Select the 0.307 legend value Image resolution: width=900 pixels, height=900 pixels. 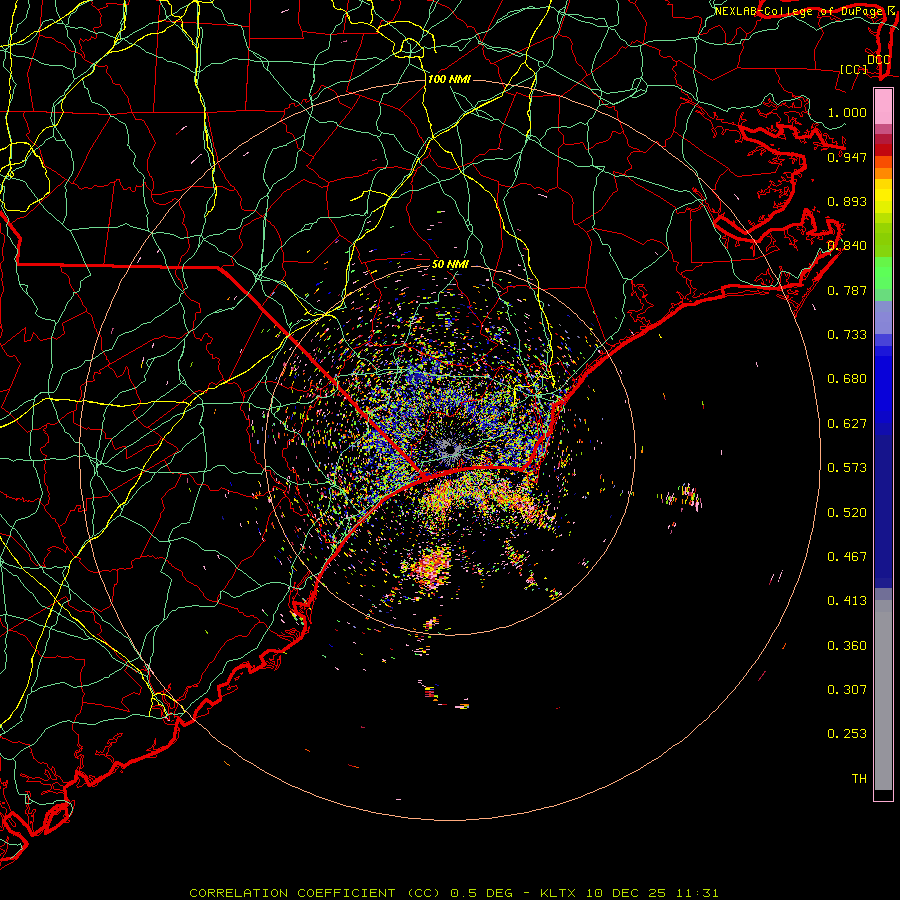(847, 690)
